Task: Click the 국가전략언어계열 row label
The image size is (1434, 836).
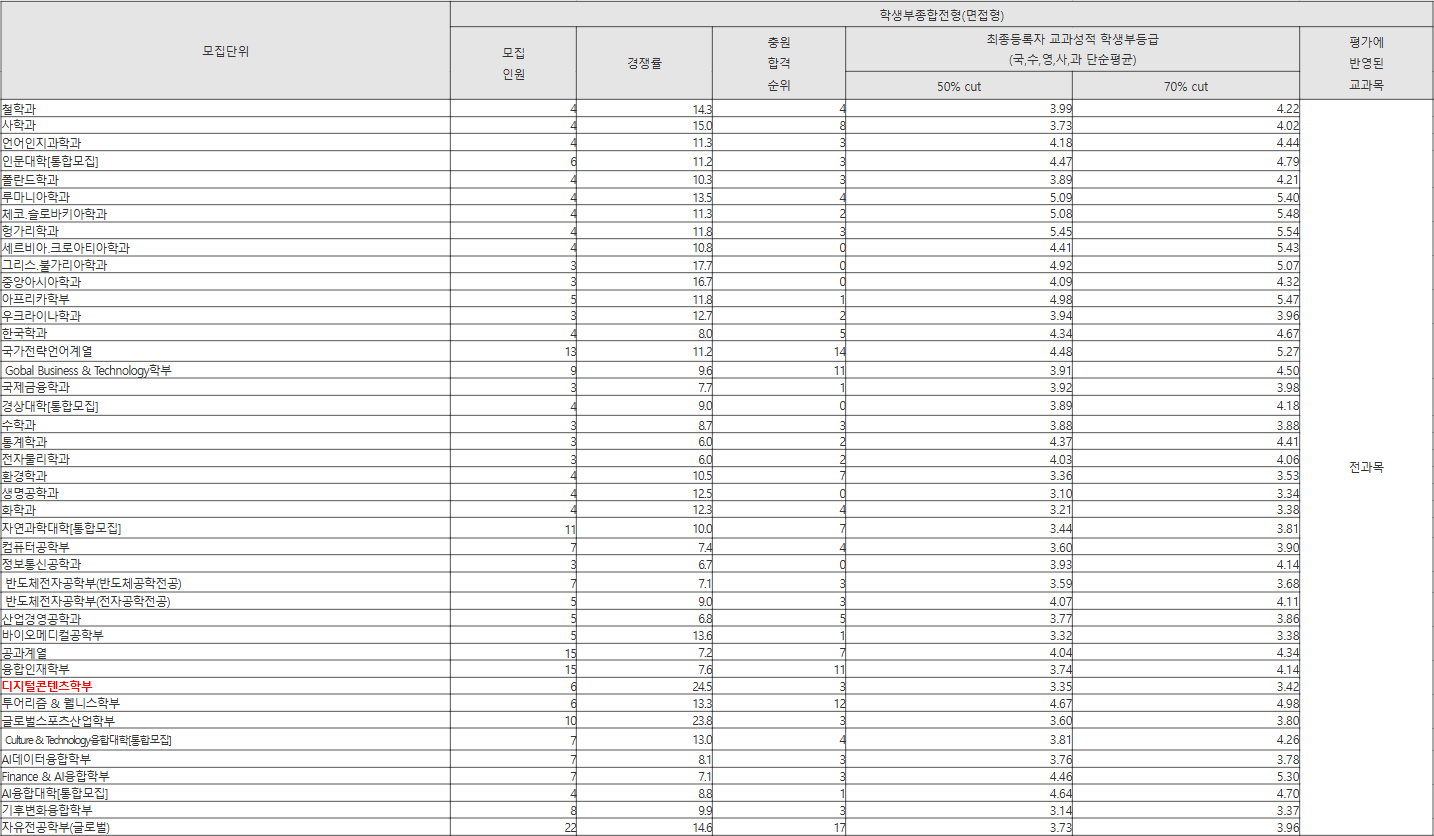Action: tap(47, 351)
